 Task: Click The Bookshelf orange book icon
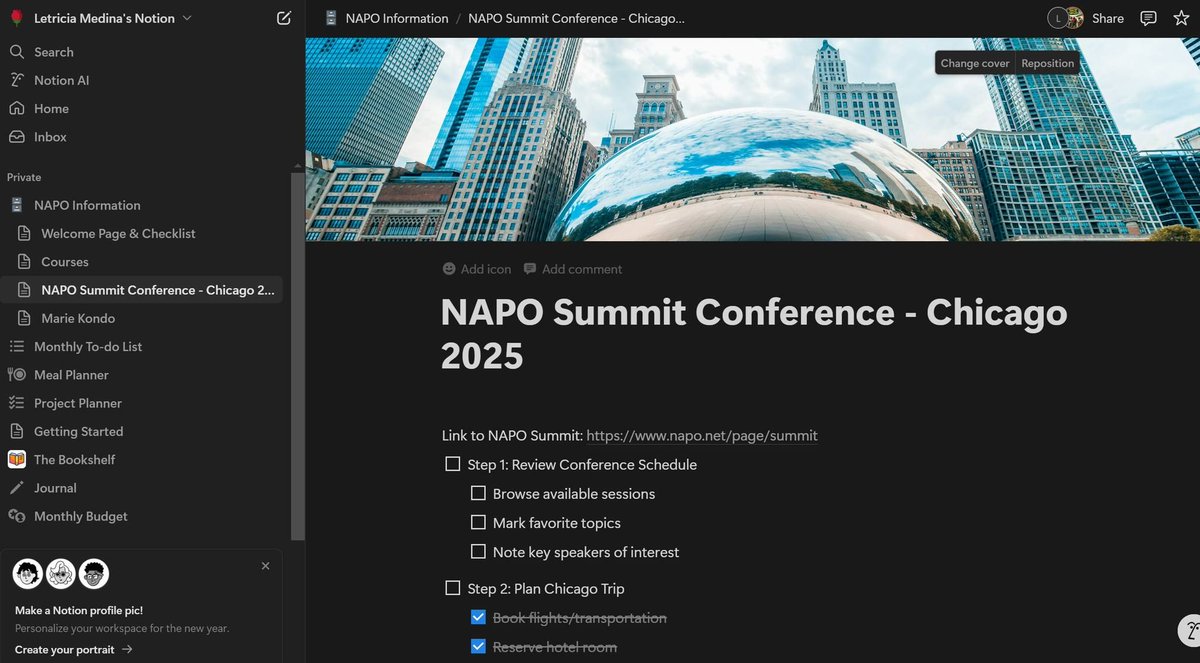click(x=16, y=460)
